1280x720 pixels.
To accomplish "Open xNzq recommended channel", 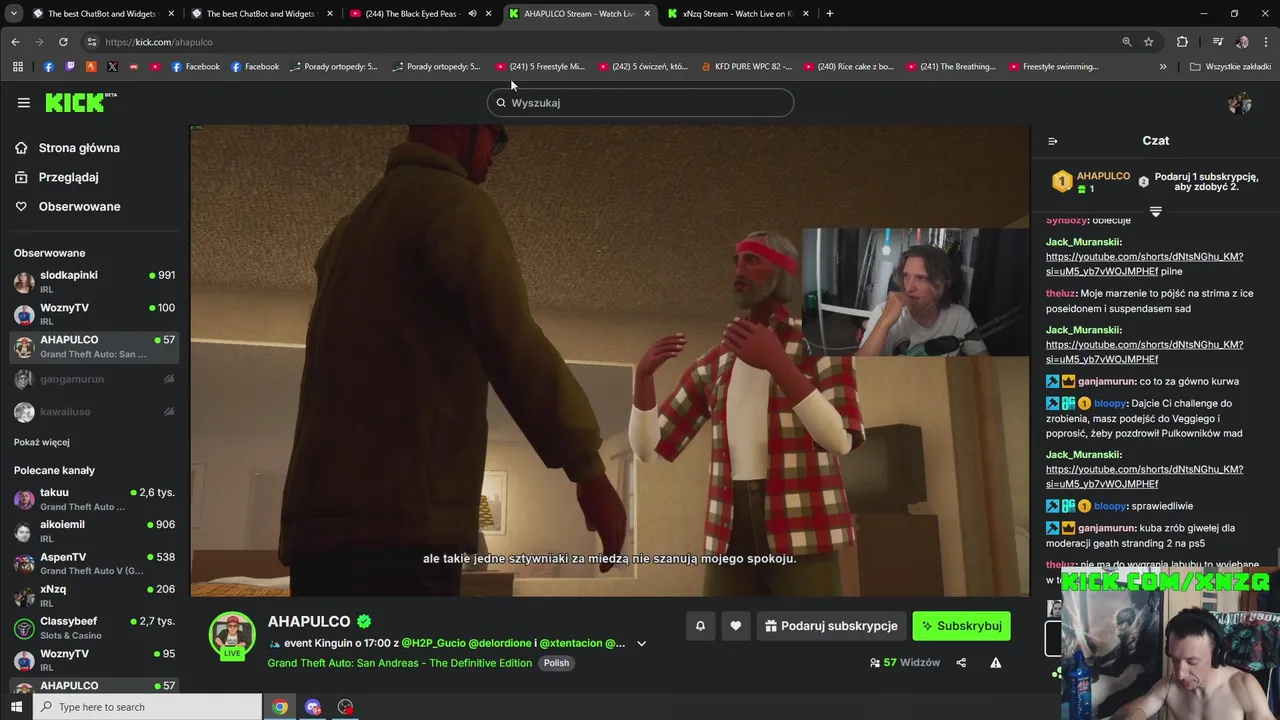I will 94,596.
